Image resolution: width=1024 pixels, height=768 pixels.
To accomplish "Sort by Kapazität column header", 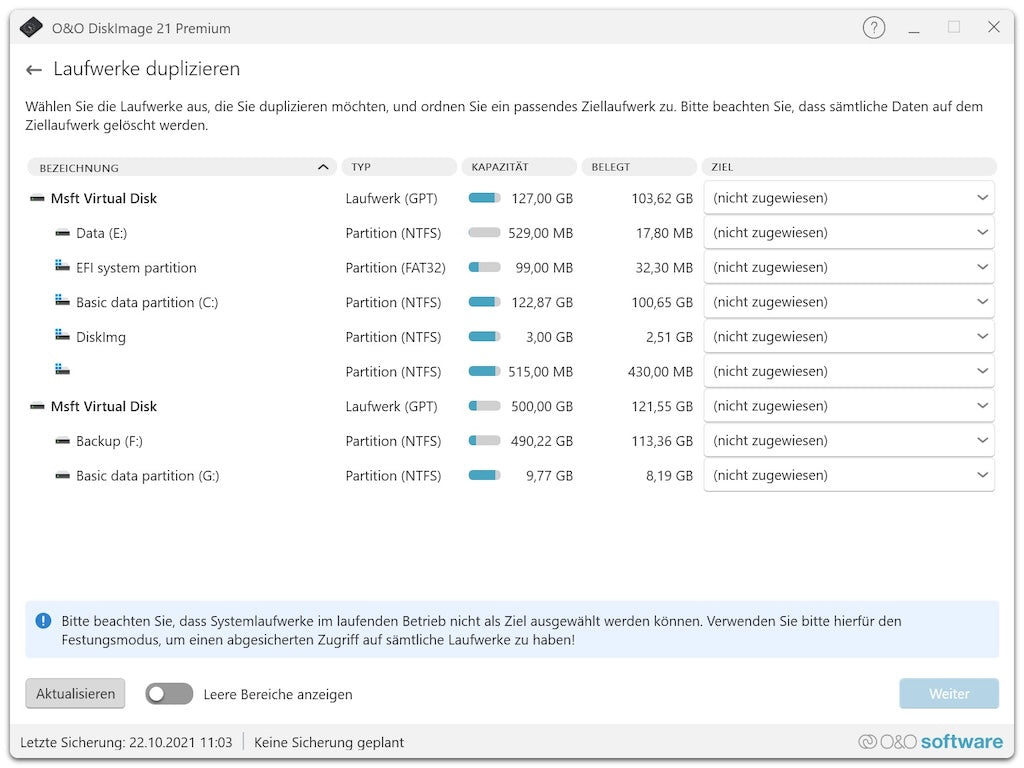I will 518,167.
